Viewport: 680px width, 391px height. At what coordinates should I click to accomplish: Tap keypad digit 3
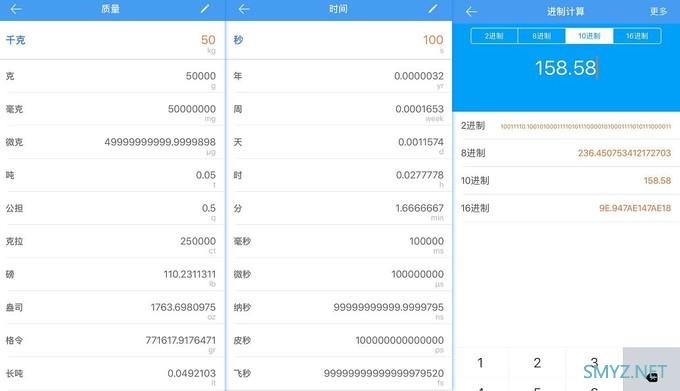[594, 362]
